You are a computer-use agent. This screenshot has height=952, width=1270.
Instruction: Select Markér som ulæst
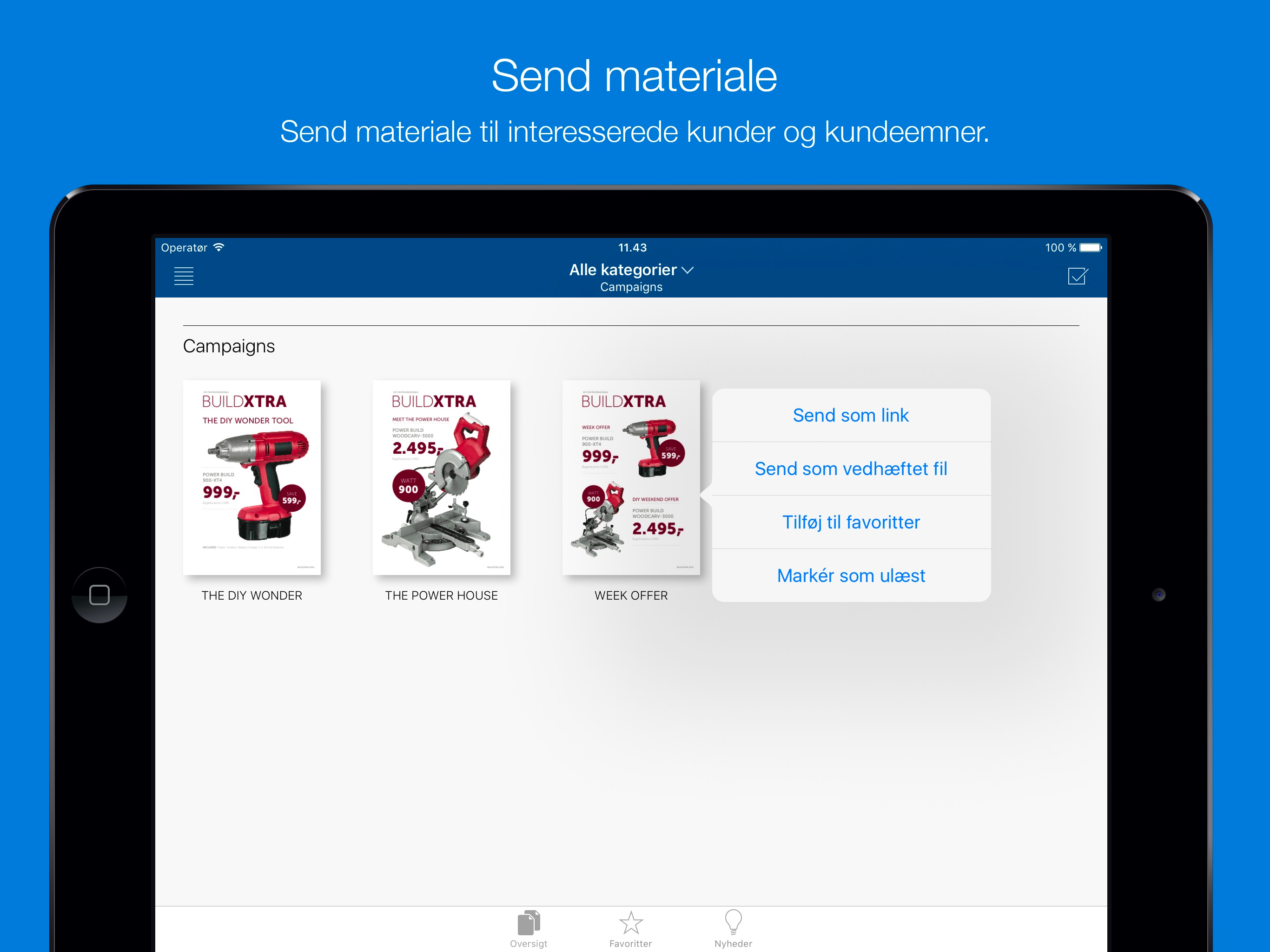click(851, 575)
